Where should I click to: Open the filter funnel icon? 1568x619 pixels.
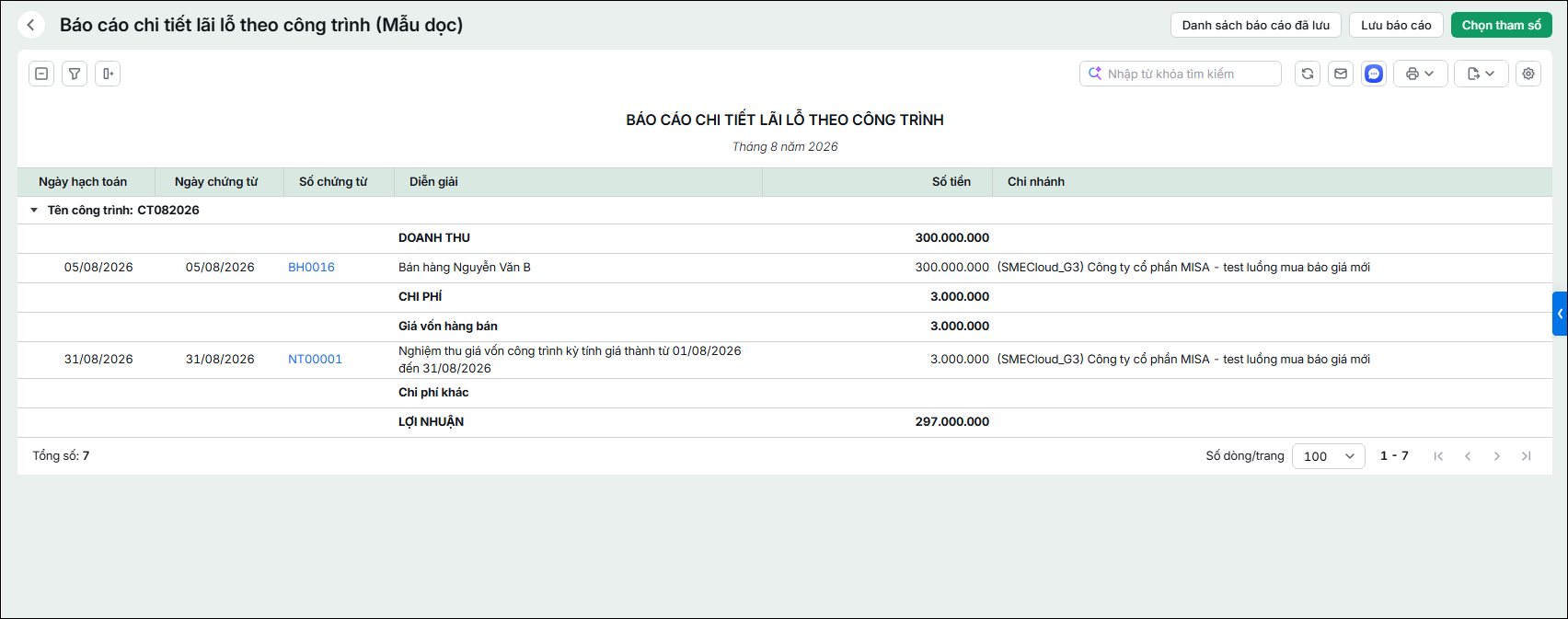75,74
